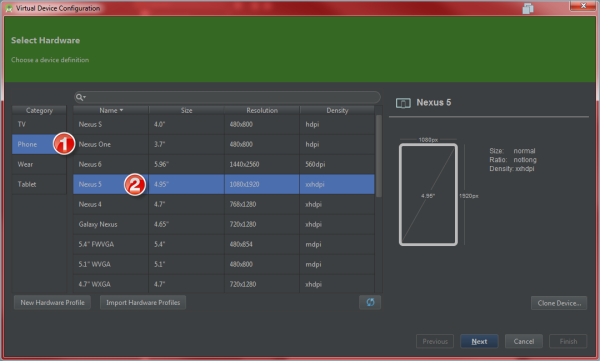
Task: Click the Import Hardware Profiles button
Action: (x=143, y=302)
